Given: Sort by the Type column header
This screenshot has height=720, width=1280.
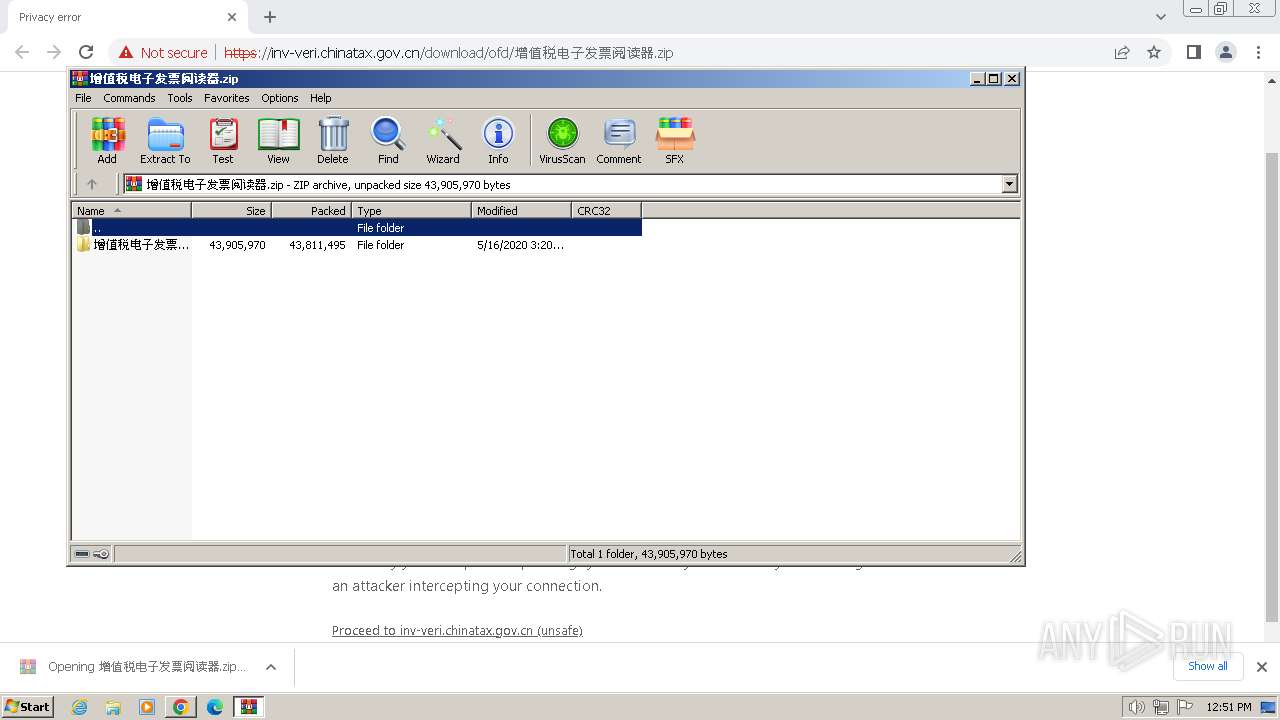Looking at the screenshot, I should [411, 210].
